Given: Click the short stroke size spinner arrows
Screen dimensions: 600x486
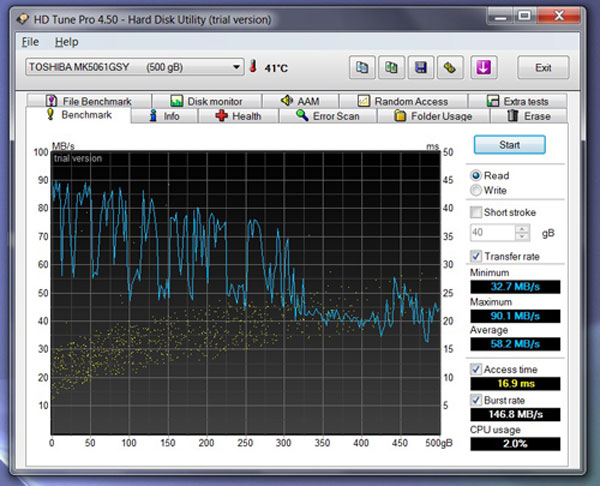Looking at the screenshot, I should 522,232.
